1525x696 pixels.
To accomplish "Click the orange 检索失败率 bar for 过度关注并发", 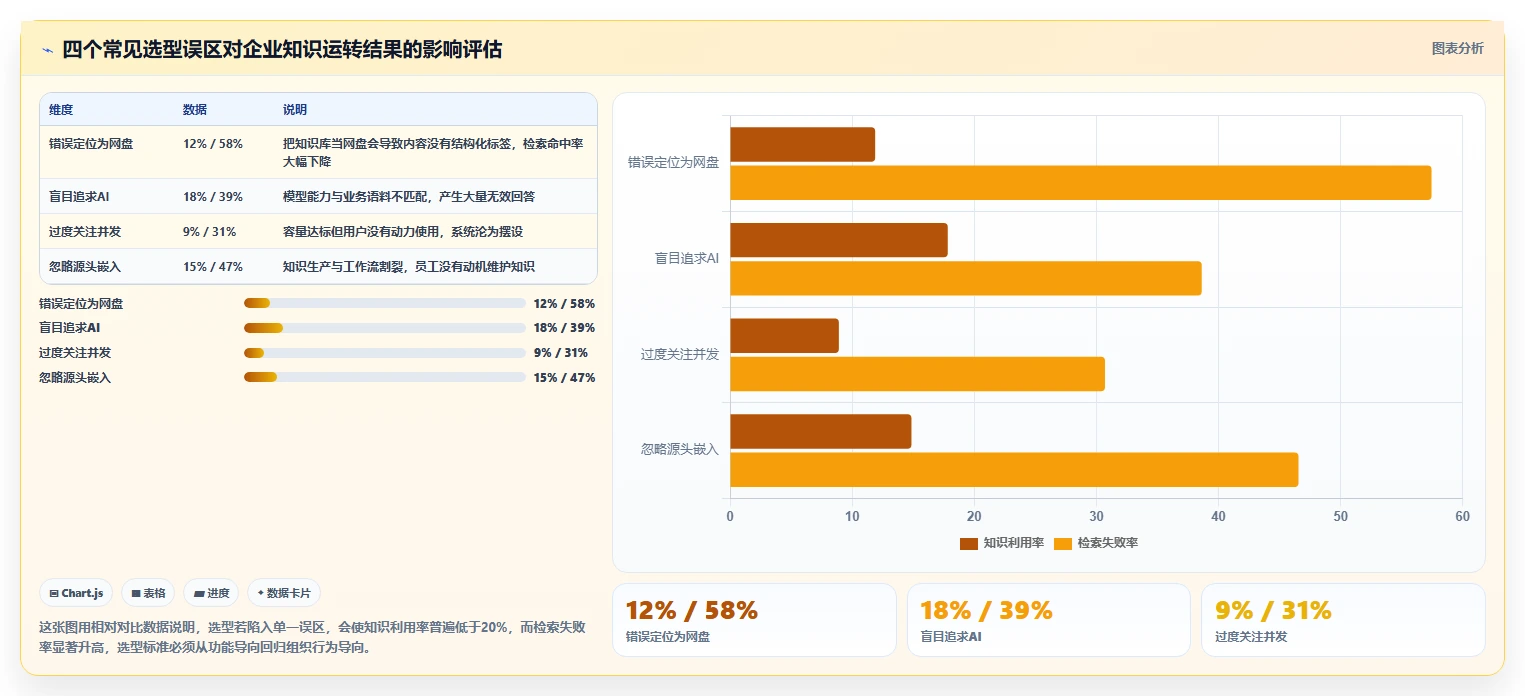I will click(x=918, y=374).
